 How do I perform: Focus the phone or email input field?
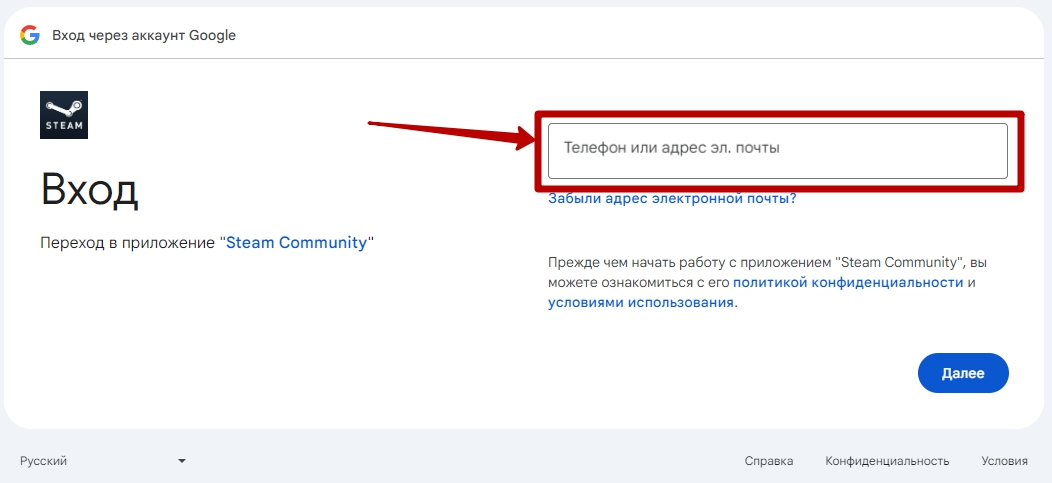click(778, 151)
